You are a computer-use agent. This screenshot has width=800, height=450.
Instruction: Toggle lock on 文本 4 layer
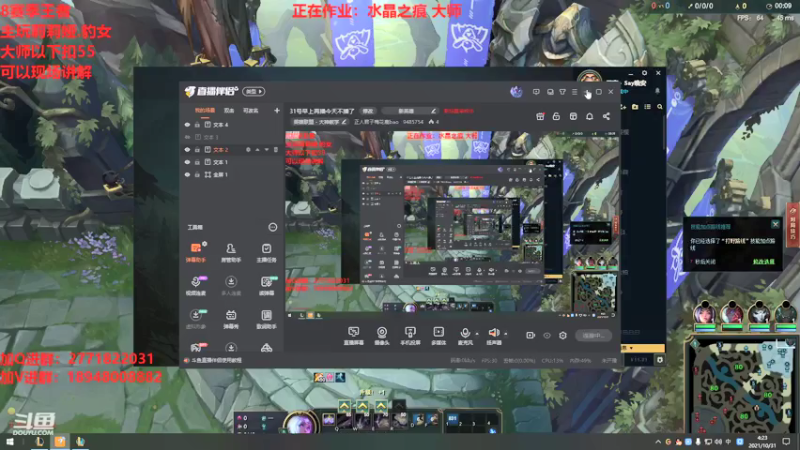pos(197,125)
